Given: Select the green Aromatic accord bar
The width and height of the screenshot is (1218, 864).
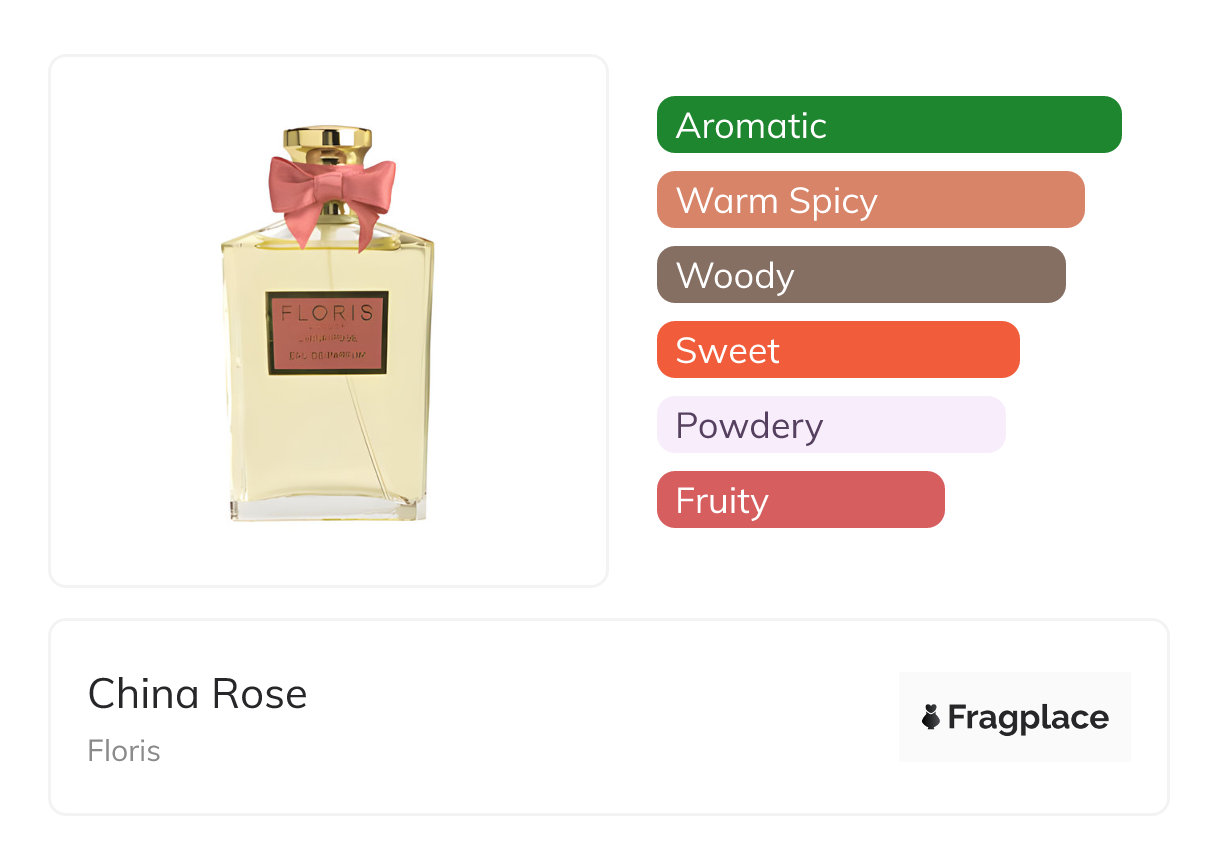Looking at the screenshot, I should point(888,125).
